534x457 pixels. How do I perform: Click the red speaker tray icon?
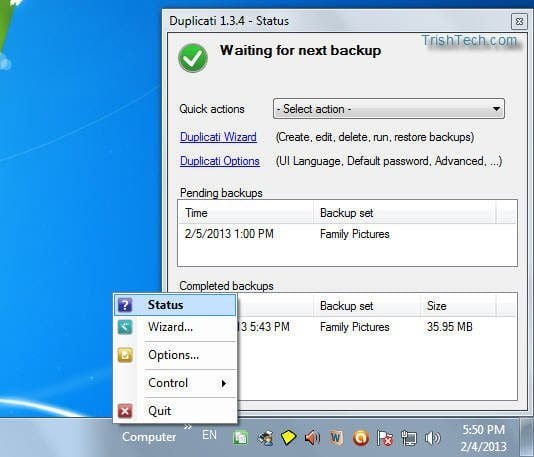tap(312, 438)
